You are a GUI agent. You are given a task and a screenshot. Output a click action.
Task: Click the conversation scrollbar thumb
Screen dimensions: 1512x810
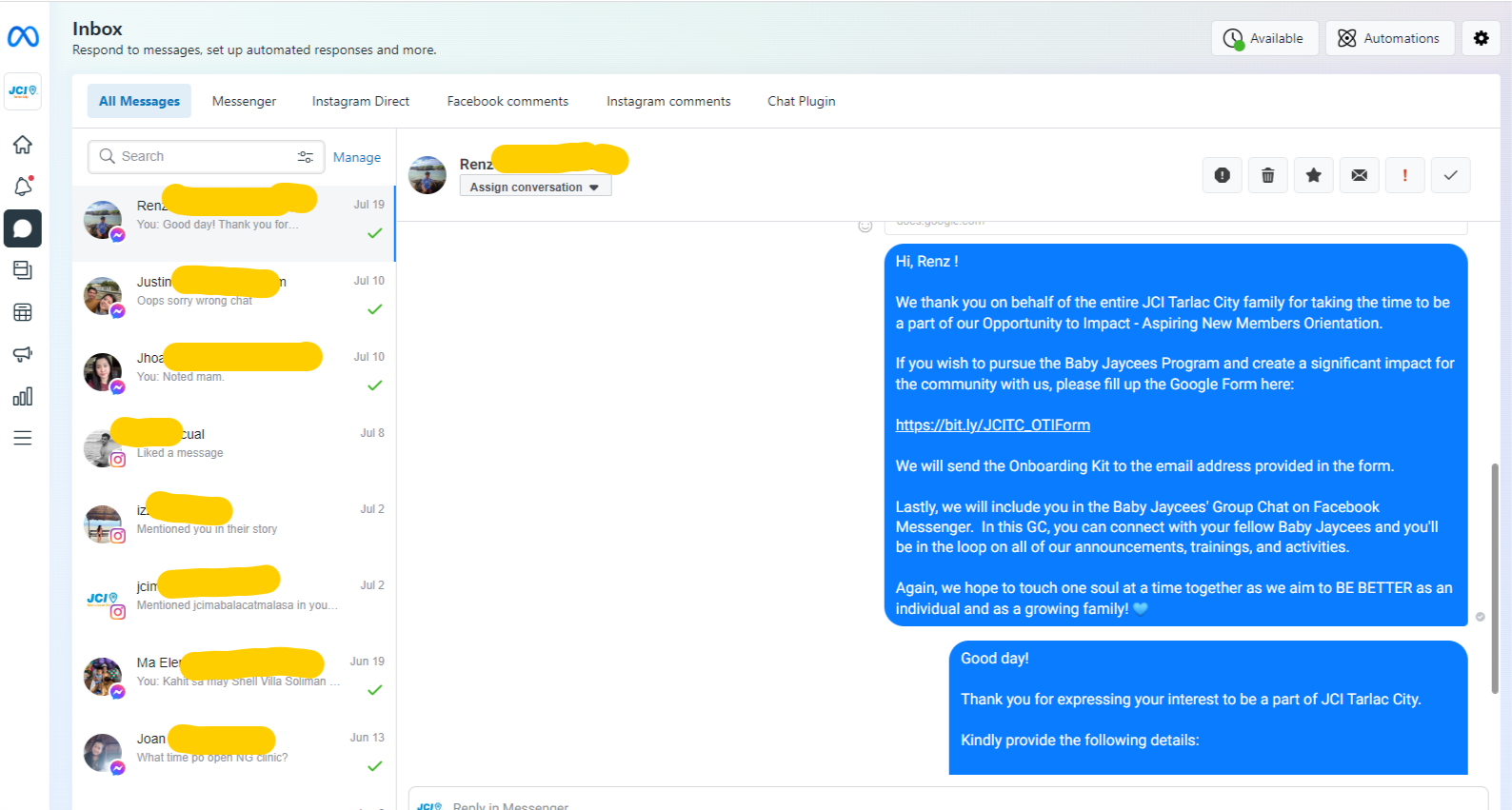tap(1494, 579)
